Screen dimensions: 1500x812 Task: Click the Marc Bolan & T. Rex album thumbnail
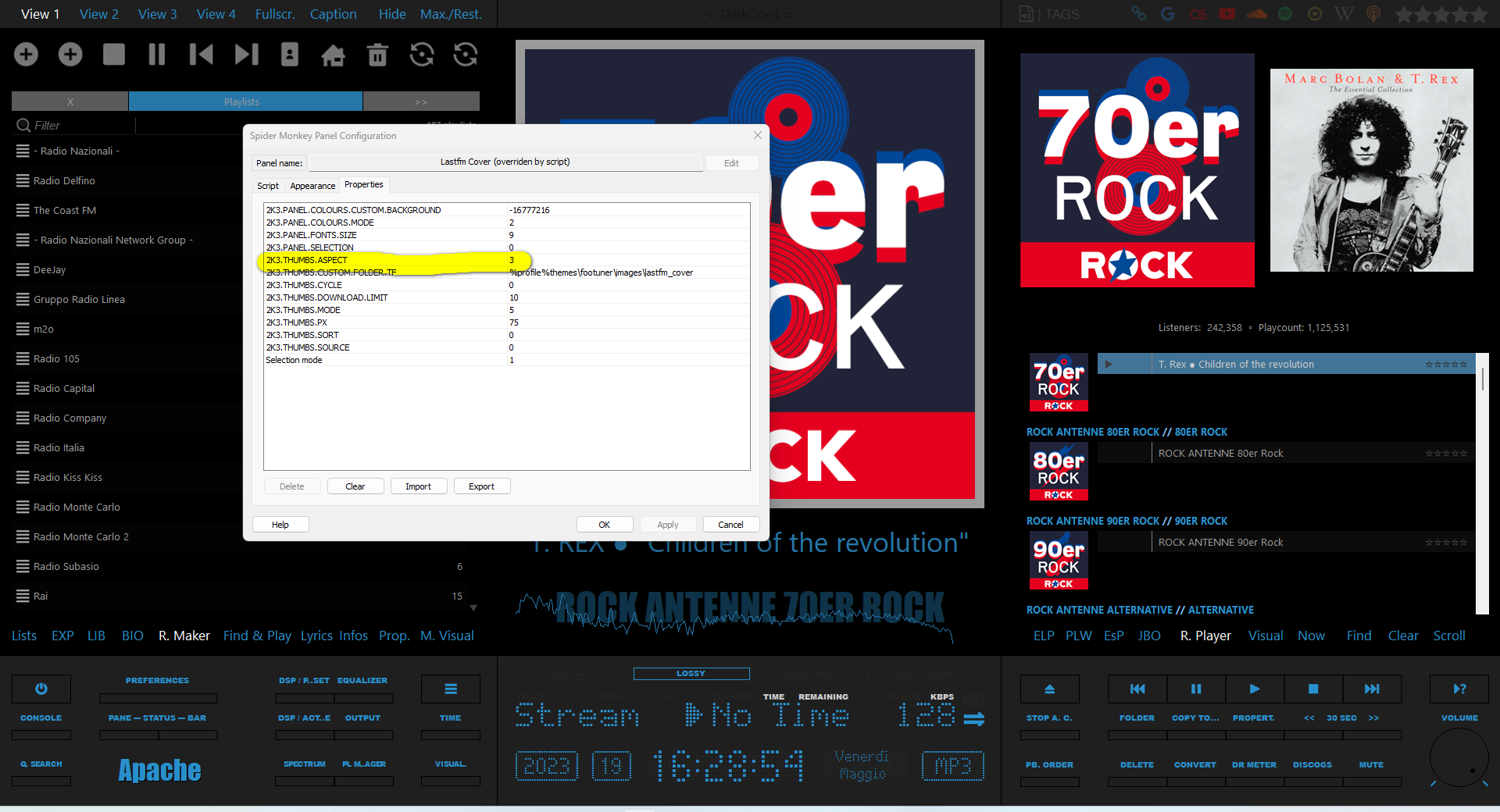(1372, 170)
